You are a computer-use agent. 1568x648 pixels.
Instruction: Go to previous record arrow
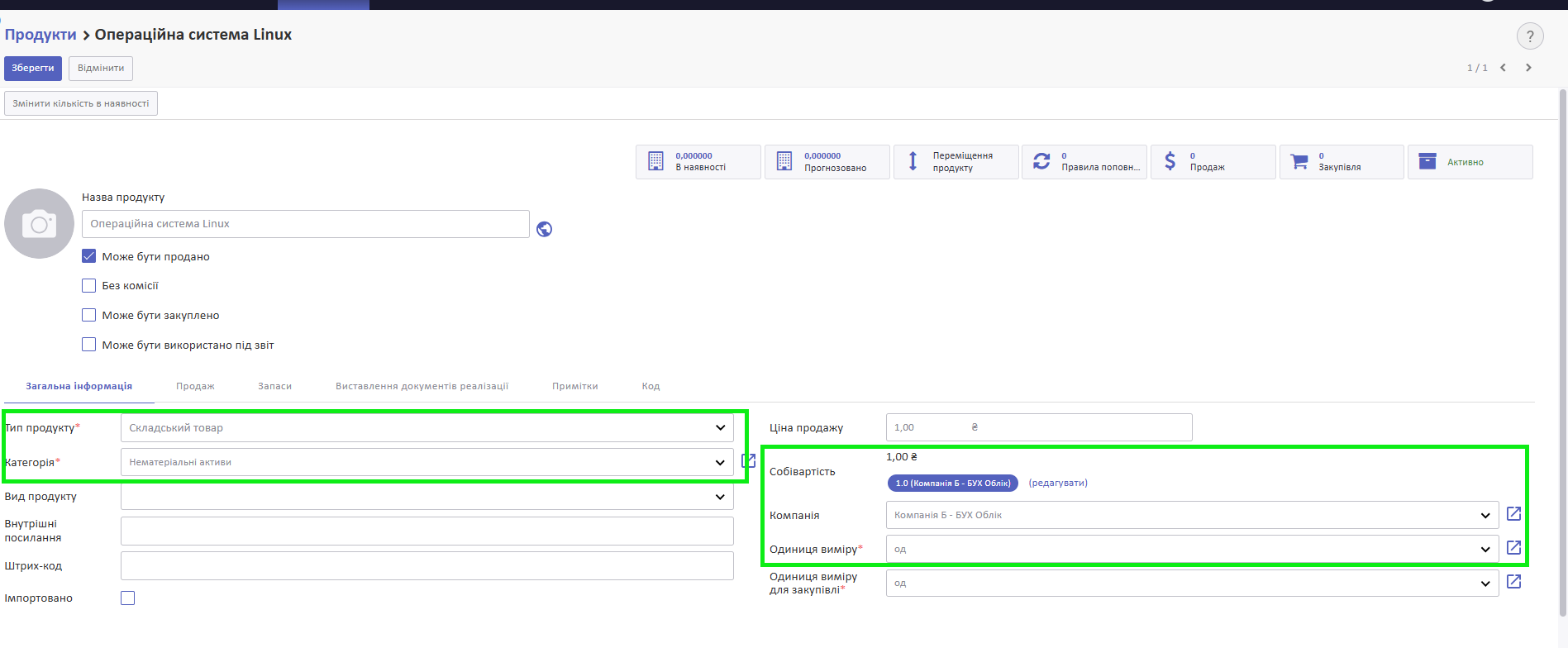[x=1504, y=68]
